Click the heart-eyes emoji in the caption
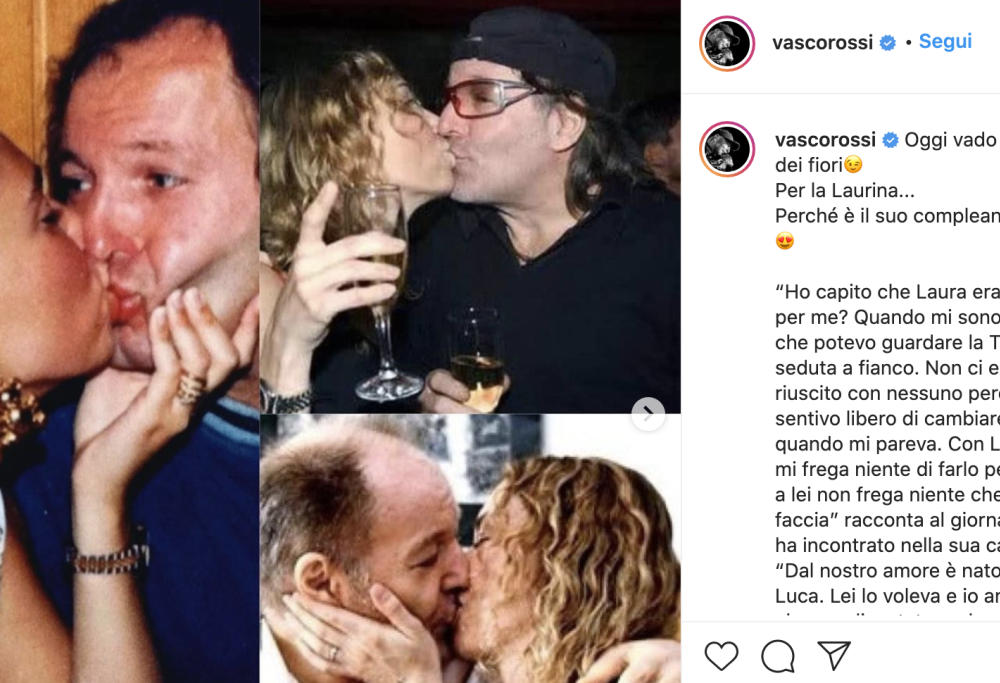 tap(785, 241)
